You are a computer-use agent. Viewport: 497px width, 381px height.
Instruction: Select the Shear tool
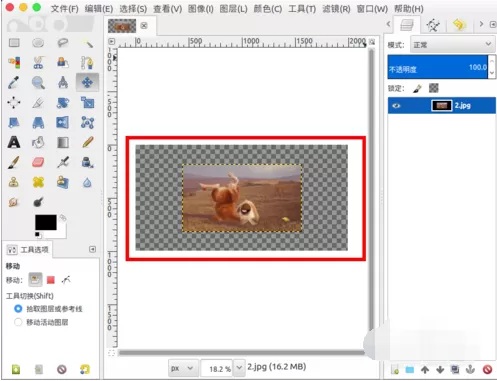[14, 122]
